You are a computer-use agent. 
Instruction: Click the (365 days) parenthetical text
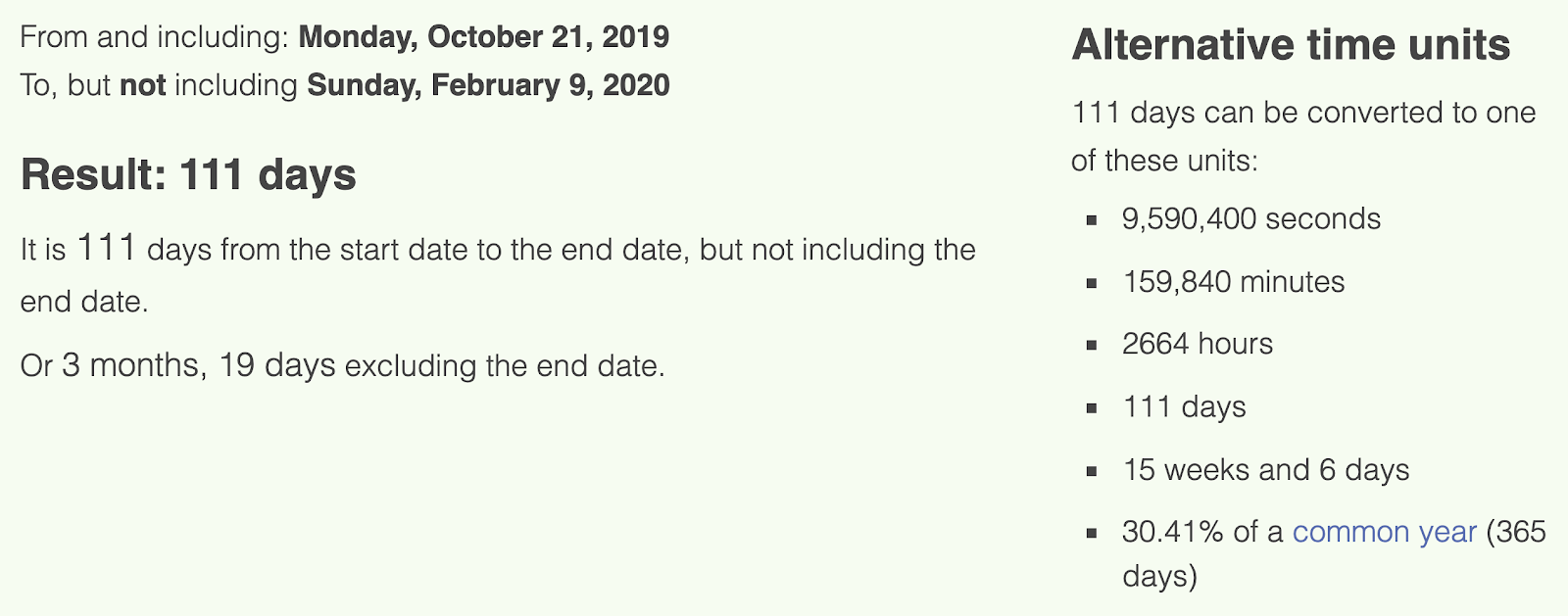click(1335, 553)
